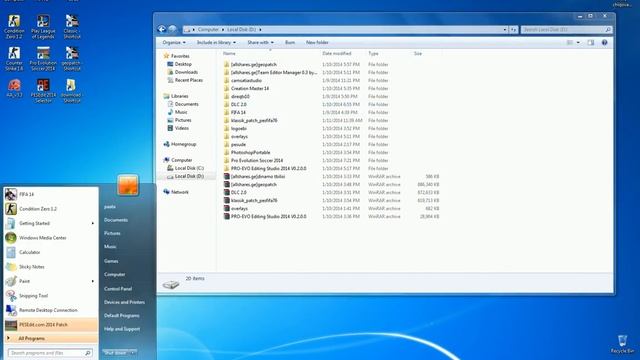Viewport: 640px width, 360px height.
Task: Expand Getting Started submenu arrow
Action: [93, 223]
